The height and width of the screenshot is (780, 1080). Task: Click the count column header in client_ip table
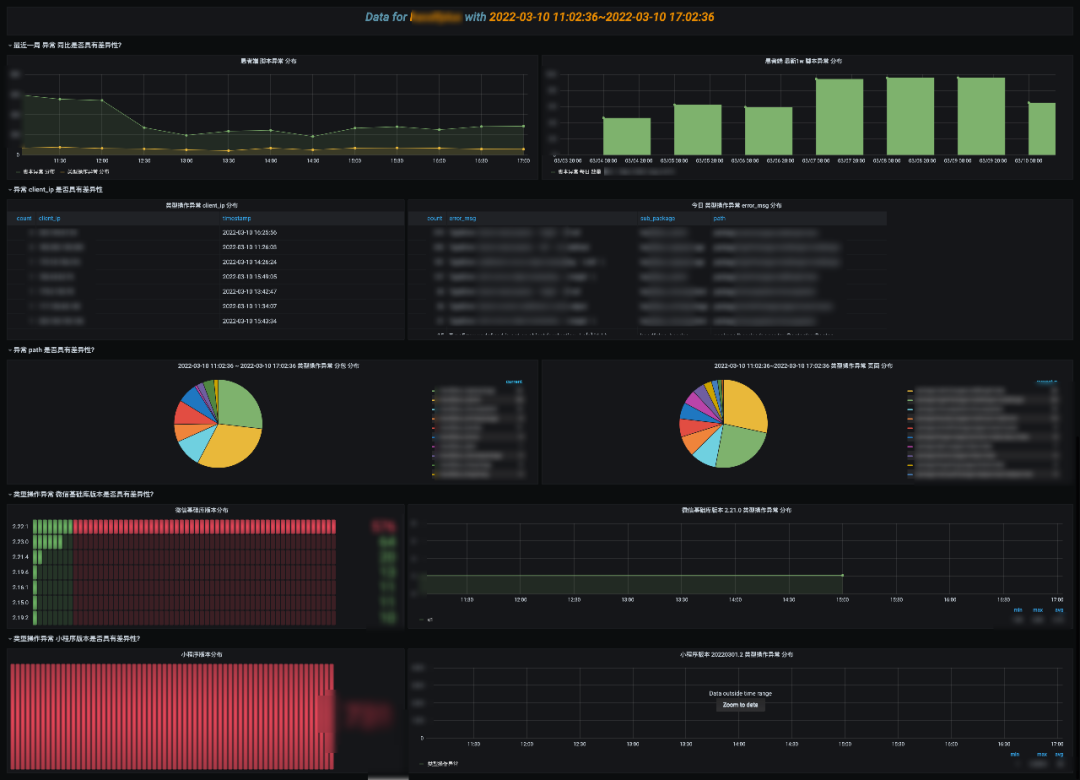[24, 218]
